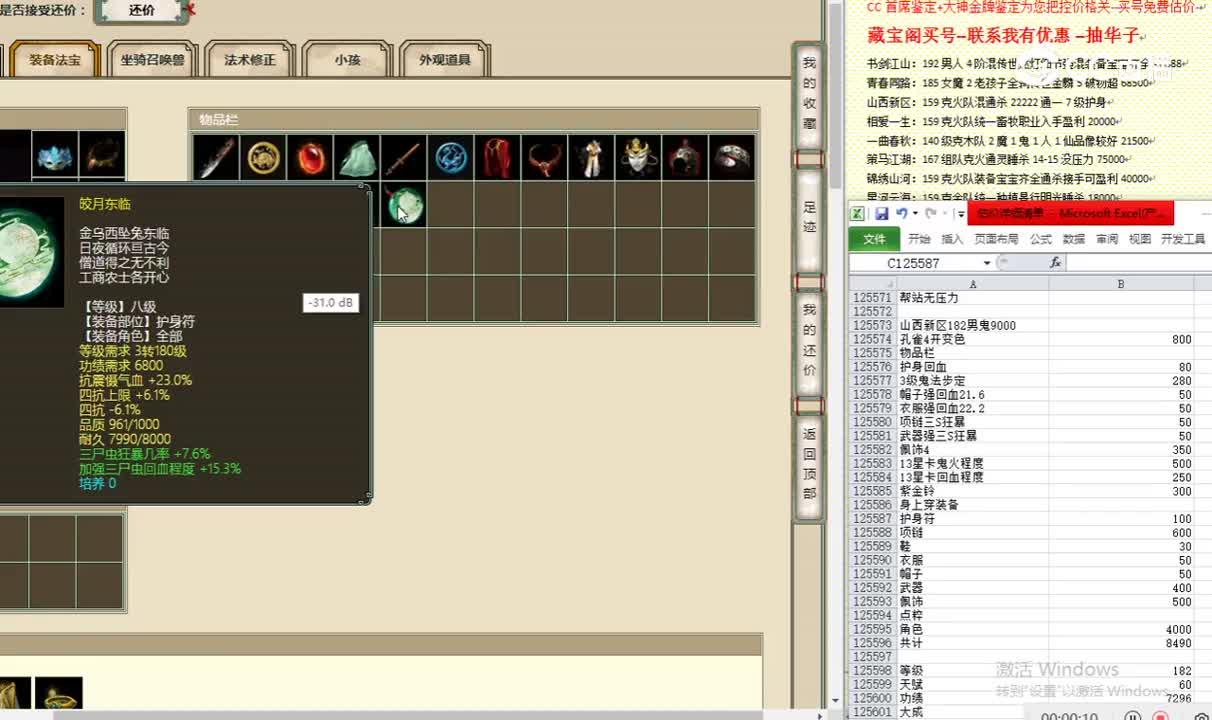The width and height of the screenshot is (1212, 720).
Task: Select the red necklace inventory item
Action: coord(545,157)
